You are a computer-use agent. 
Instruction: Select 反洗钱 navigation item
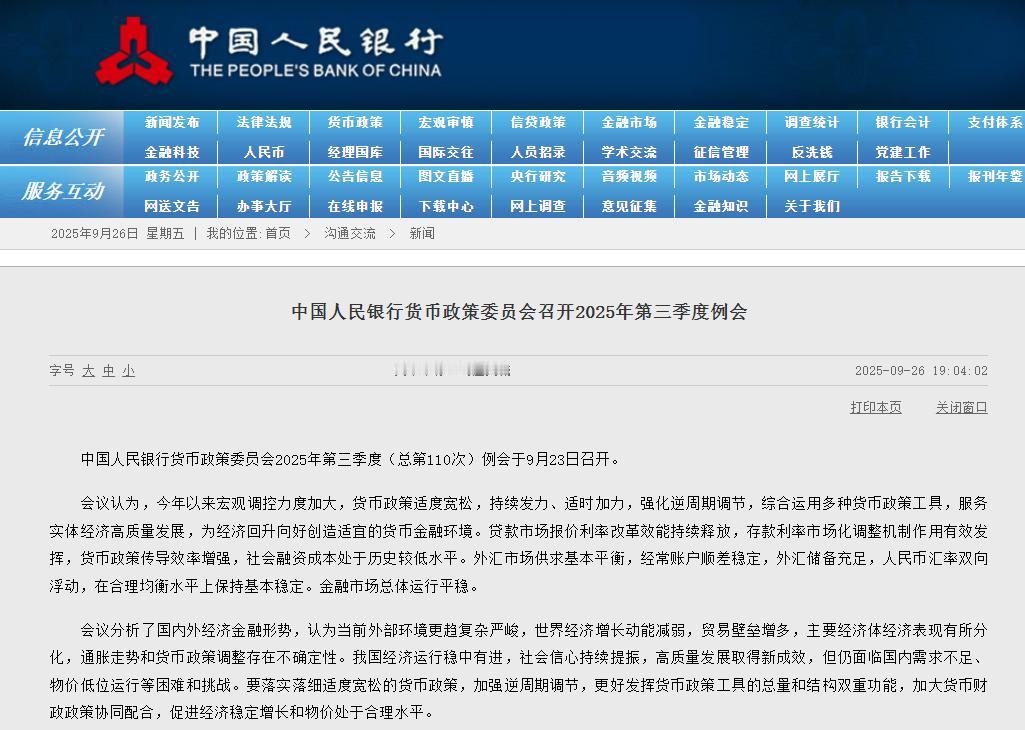(x=812, y=152)
